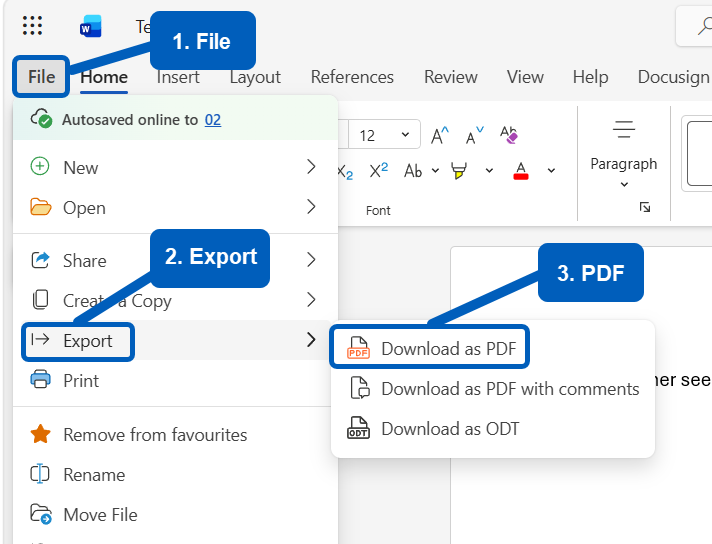Click the Print printer icon
Image resolution: width=712 pixels, height=544 pixels.
click(40, 379)
